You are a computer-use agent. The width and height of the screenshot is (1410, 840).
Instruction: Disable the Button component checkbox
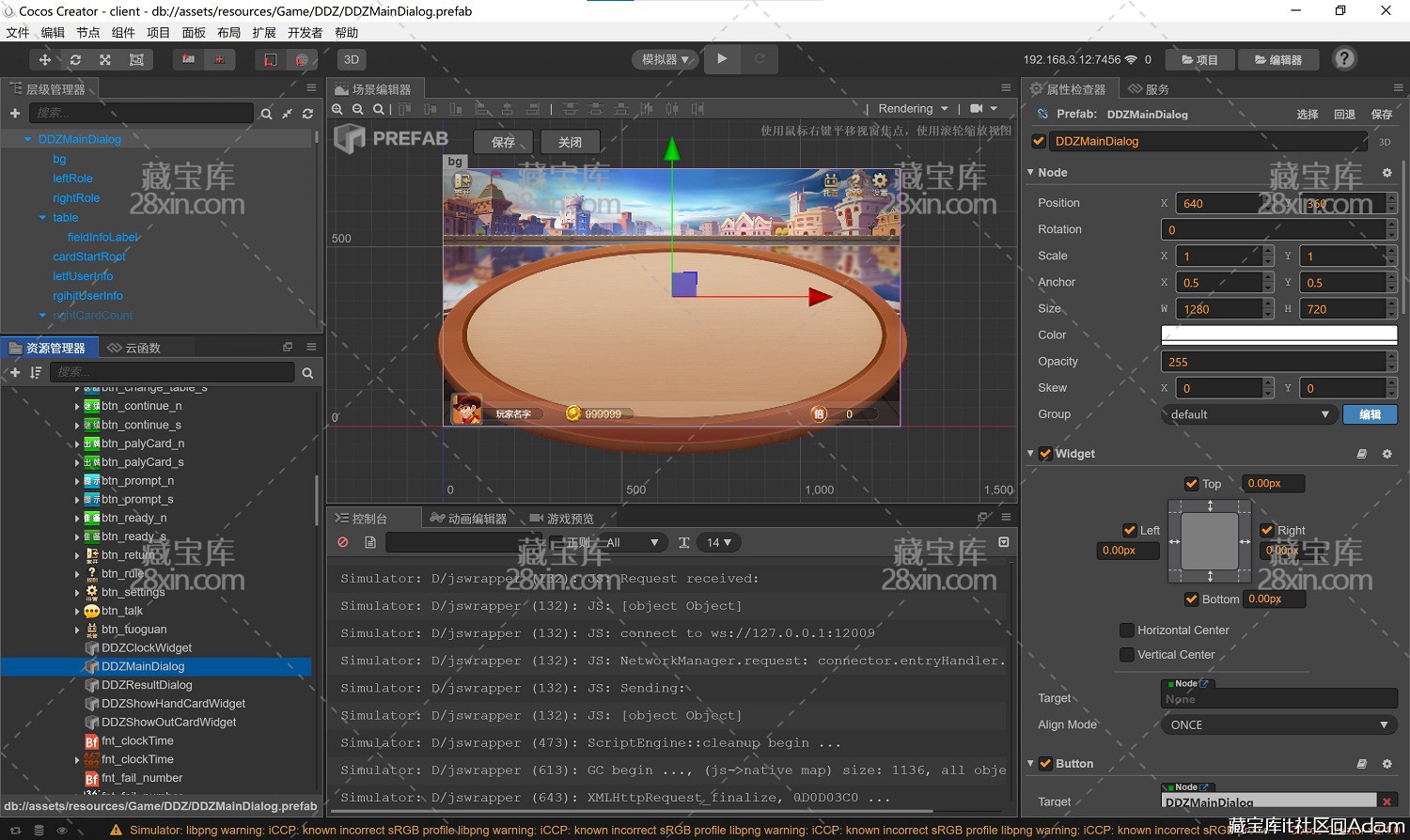1045,764
